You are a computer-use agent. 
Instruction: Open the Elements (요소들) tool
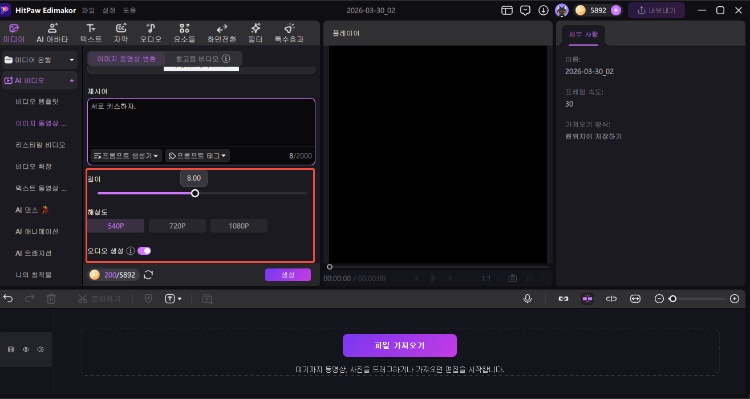click(x=184, y=33)
